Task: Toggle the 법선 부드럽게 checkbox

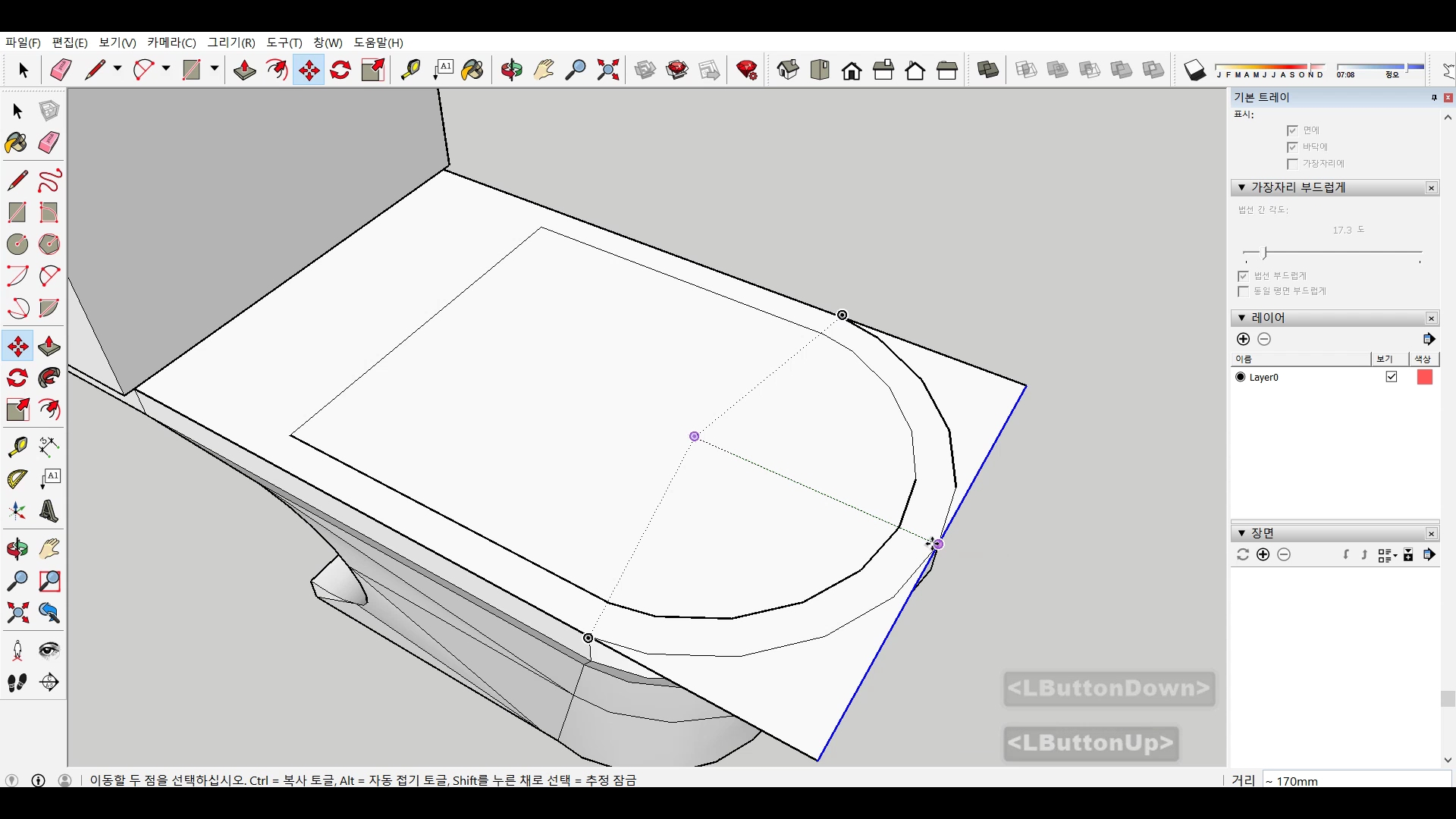Action: (1243, 276)
